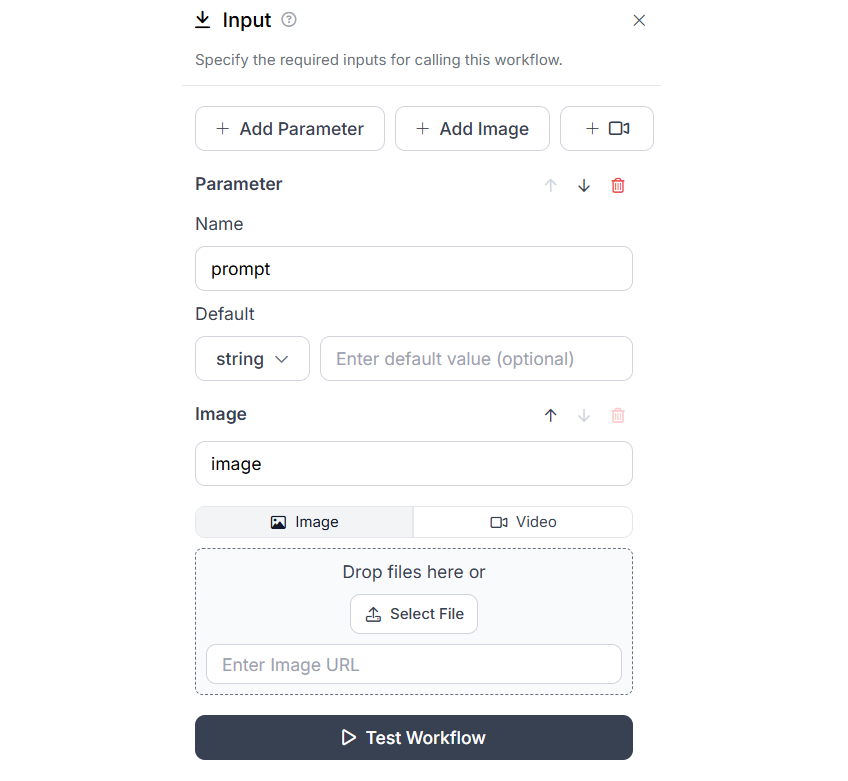Viewport: 848px width, 781px height.
Task: Click the Add Image button
Action: (472, 128)
